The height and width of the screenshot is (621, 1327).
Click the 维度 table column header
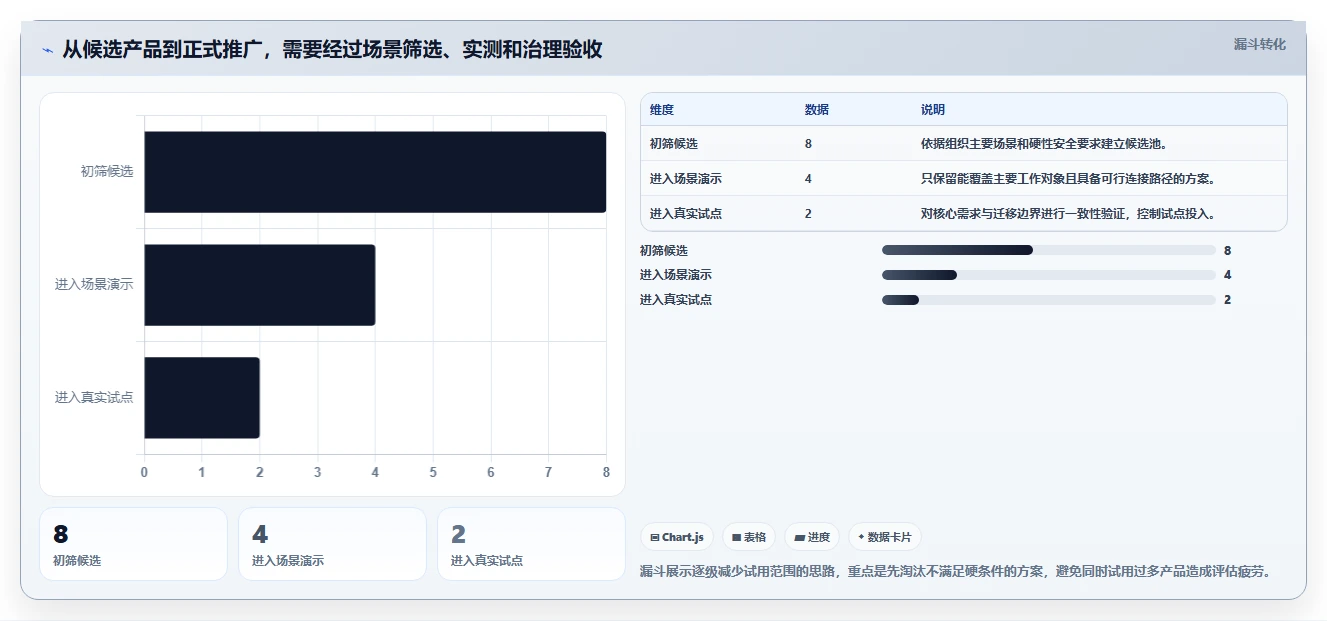click(x=662, y=110)
